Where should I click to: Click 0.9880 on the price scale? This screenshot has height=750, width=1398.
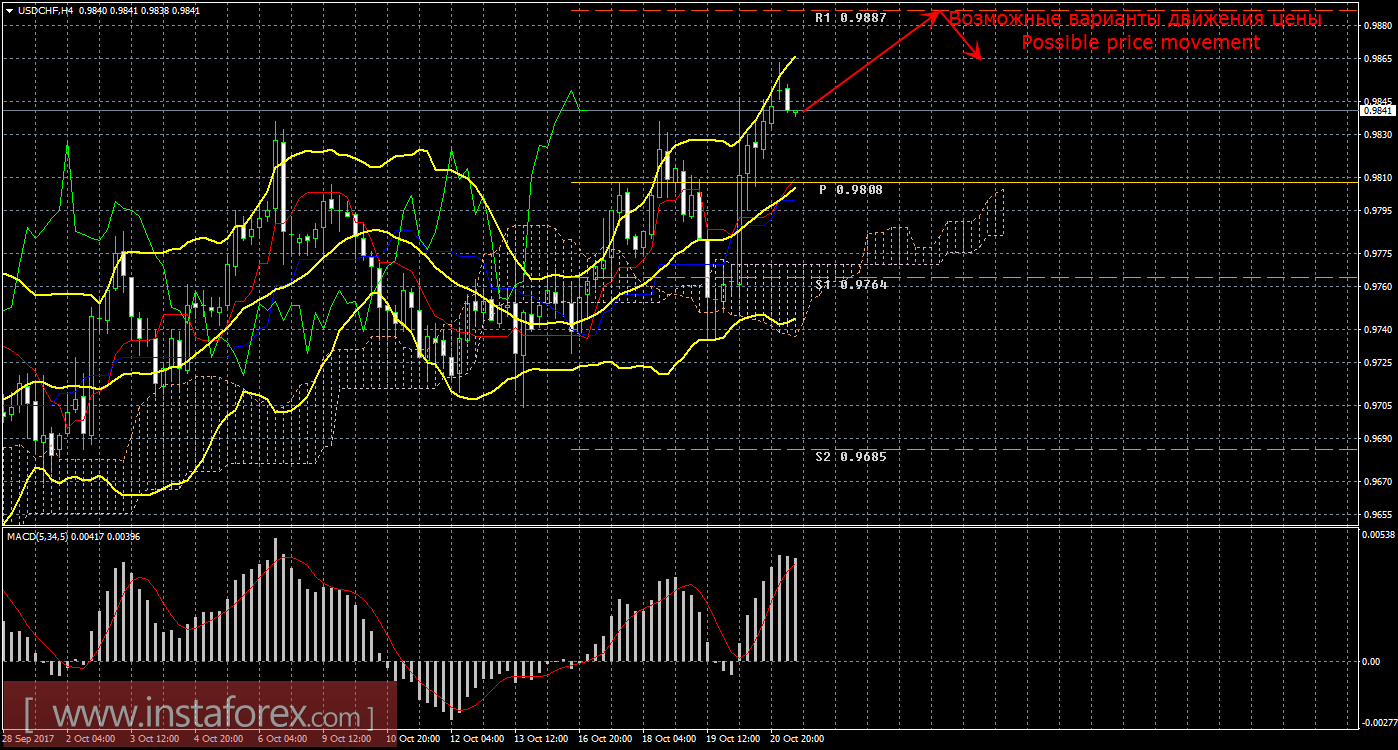click(x=1377, y=26)
